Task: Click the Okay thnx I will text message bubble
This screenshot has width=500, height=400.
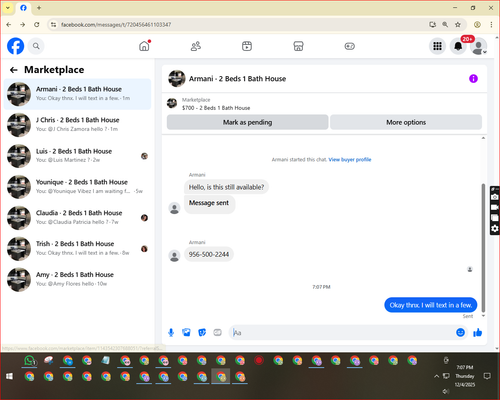Action: point(431,305)
